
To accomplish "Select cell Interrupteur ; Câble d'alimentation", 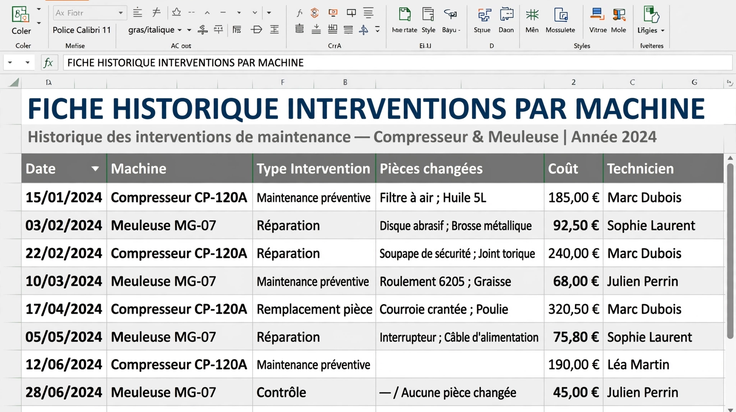I will pyautogui.click(x=460, y=337).
